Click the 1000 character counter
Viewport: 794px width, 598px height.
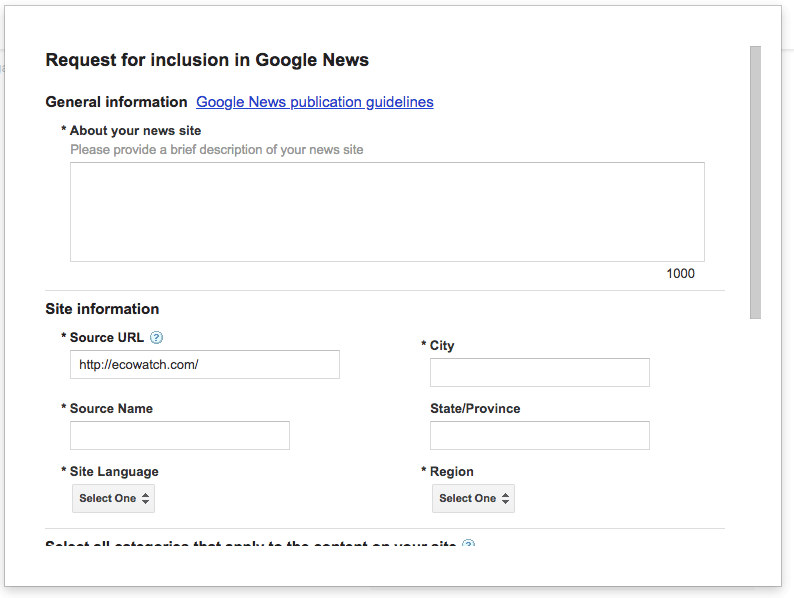pos(680,274)
